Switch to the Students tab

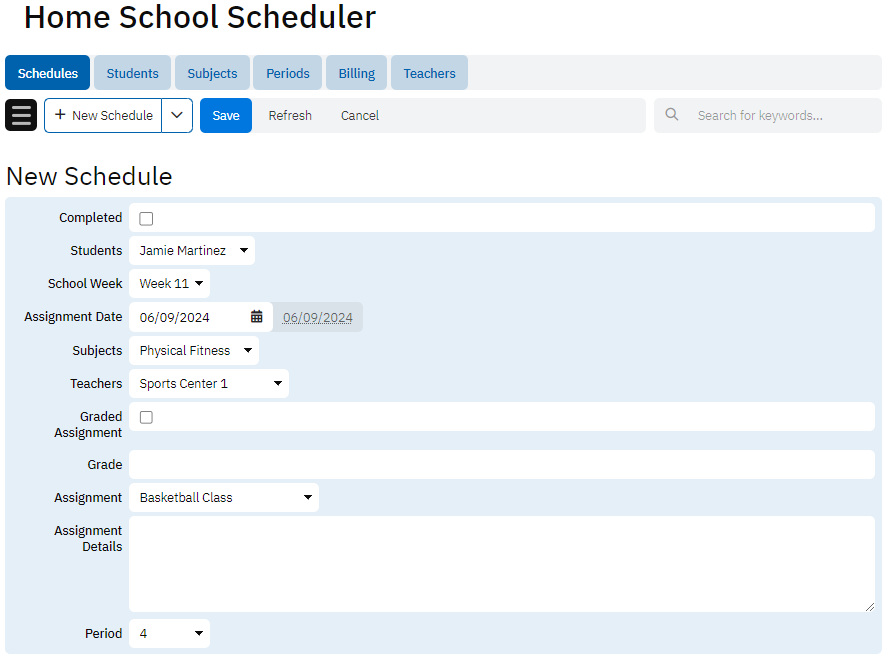(x=132, y=73)
